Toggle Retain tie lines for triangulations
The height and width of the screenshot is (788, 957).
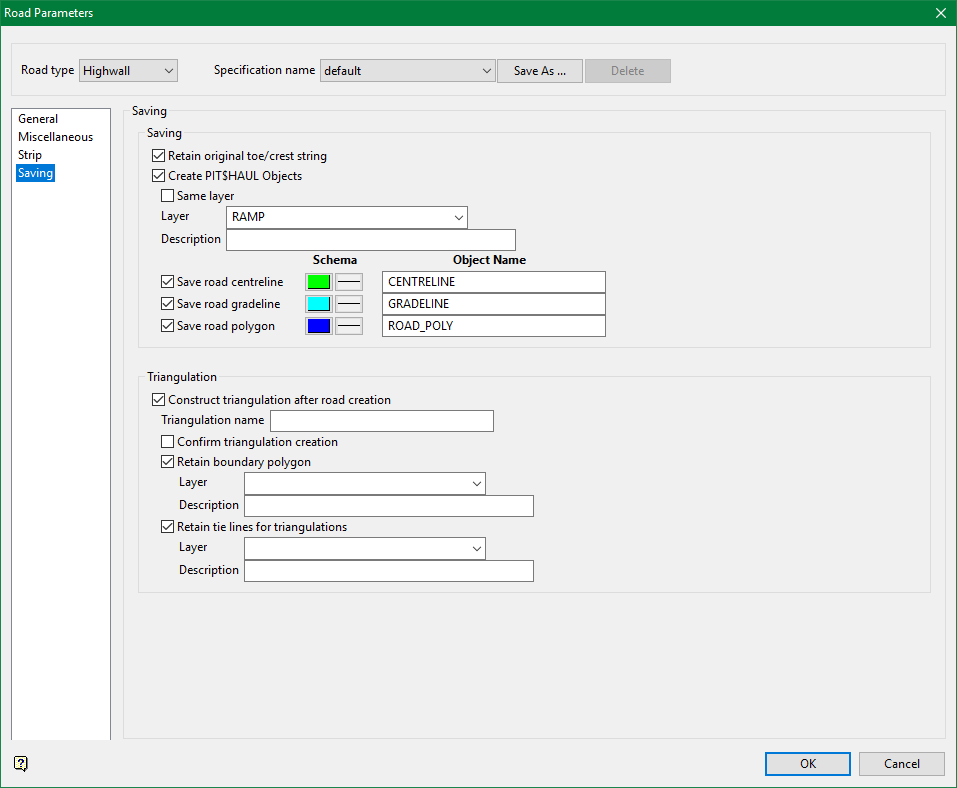click(x=168, y=527)
